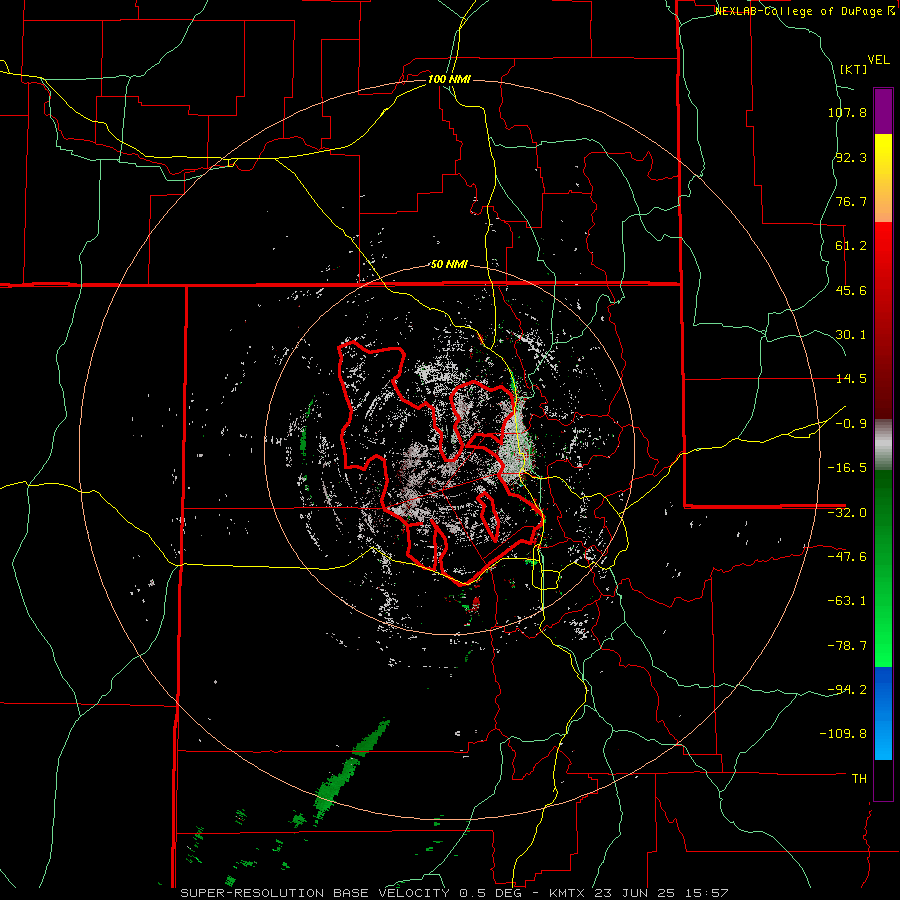Click the TH threshold label

coord(859,778)
